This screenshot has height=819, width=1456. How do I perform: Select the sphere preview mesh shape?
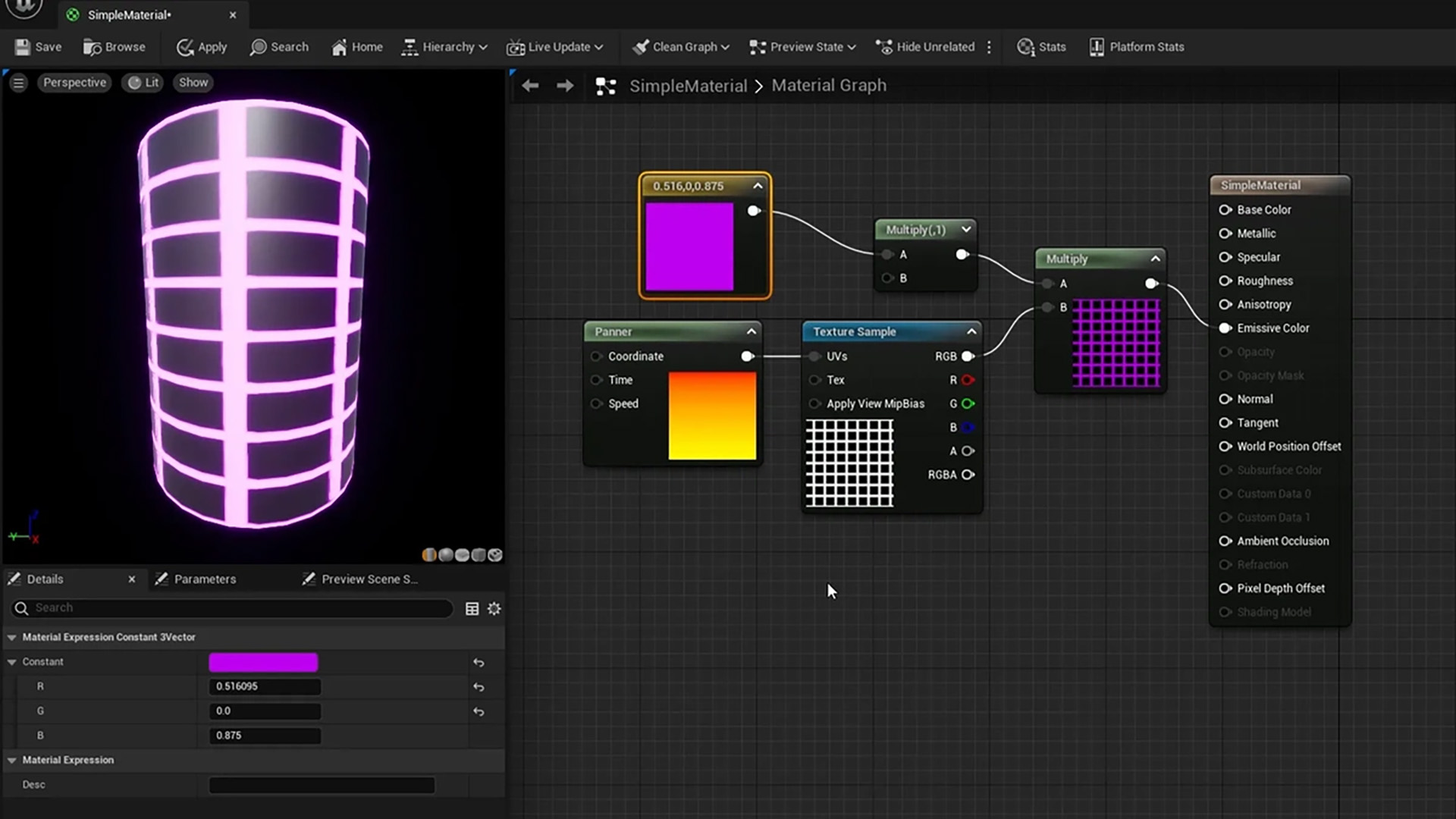[x=446, y=555]
